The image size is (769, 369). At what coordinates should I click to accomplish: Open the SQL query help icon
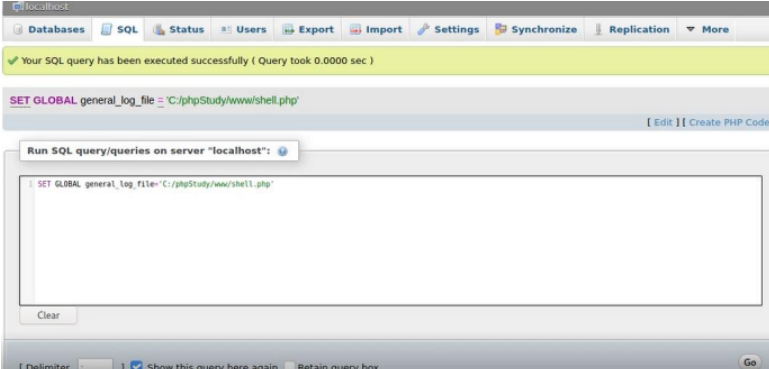click(282, 151)
